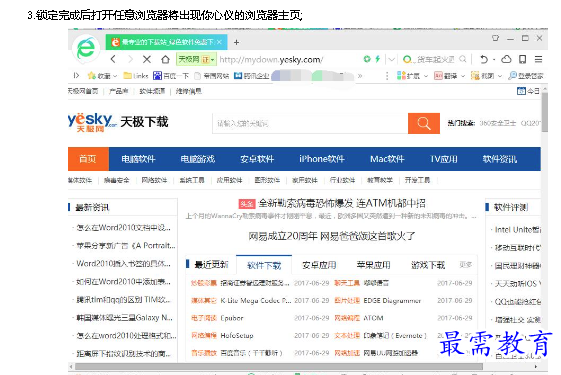
Task: Open the K-Lite Mega Codec download entry
Action: click(255, 301)
